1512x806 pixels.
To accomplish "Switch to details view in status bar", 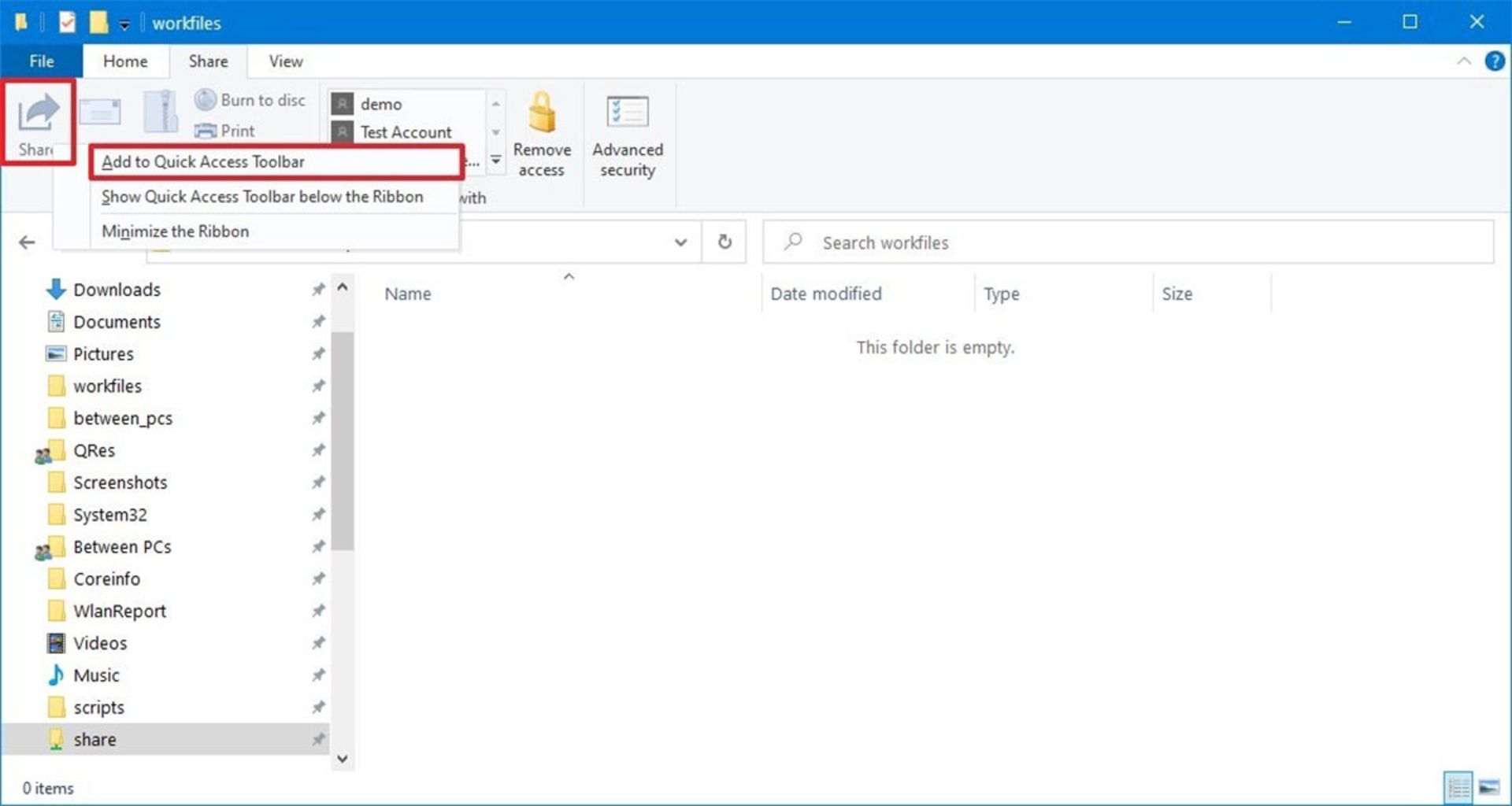I will (x=1458, y=787).
